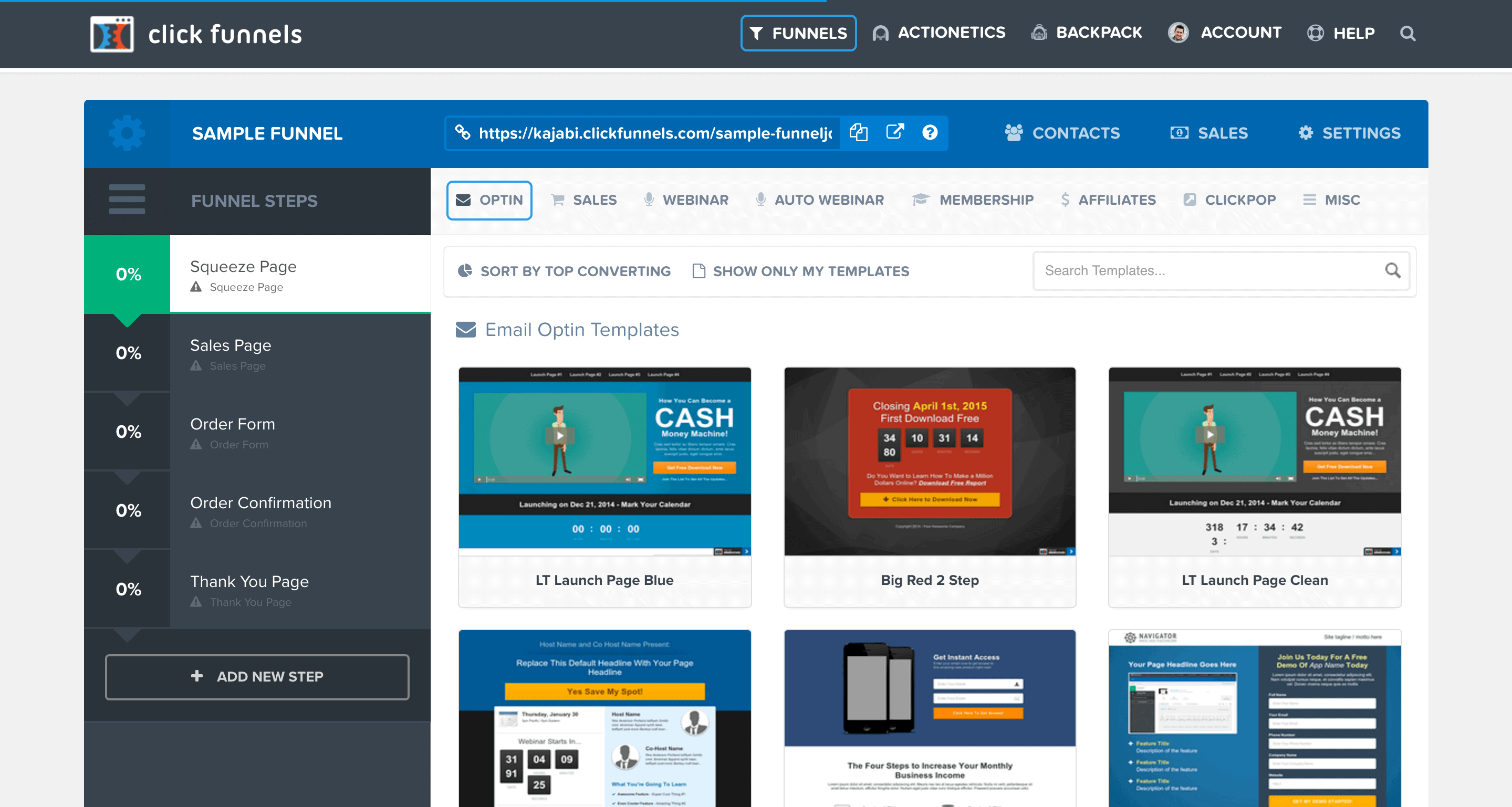Open the Funnels menu

pyautogui.click(x=798, y=34)
